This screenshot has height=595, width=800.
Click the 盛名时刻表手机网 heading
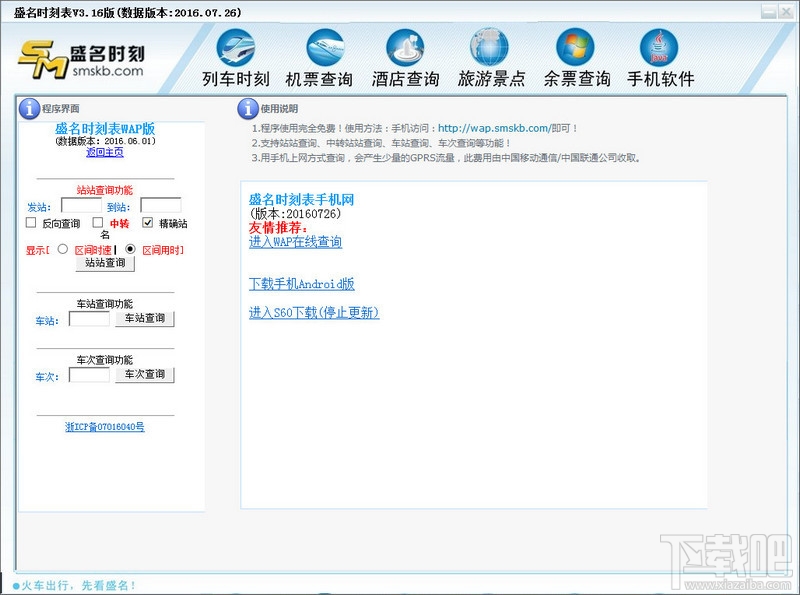click(302, 200)
